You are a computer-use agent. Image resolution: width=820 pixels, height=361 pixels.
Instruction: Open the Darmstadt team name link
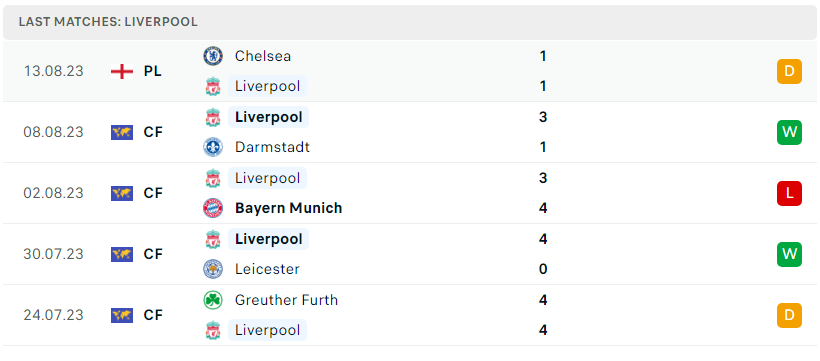point(272,147)
